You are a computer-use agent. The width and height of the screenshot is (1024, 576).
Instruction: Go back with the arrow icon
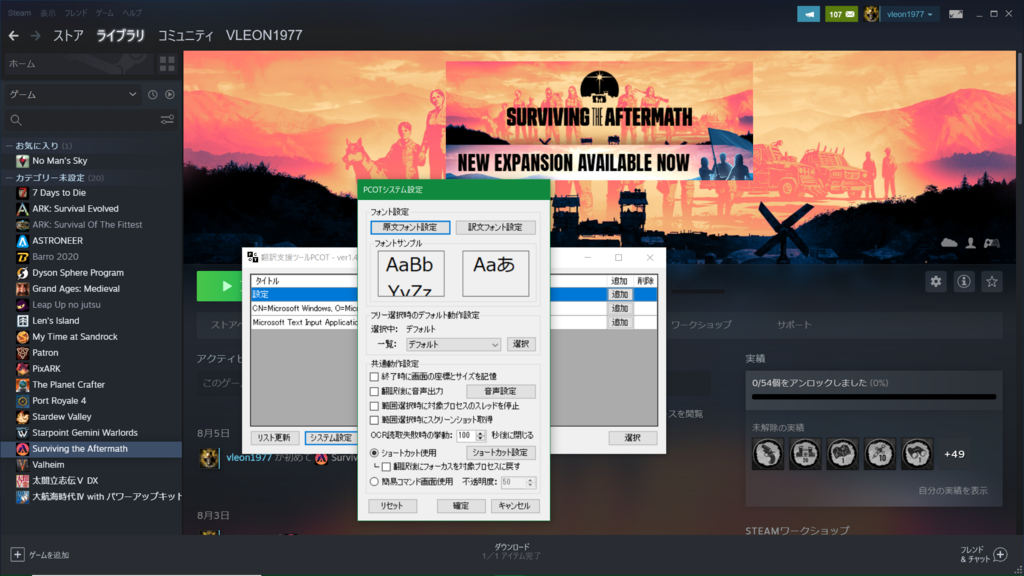13,36
